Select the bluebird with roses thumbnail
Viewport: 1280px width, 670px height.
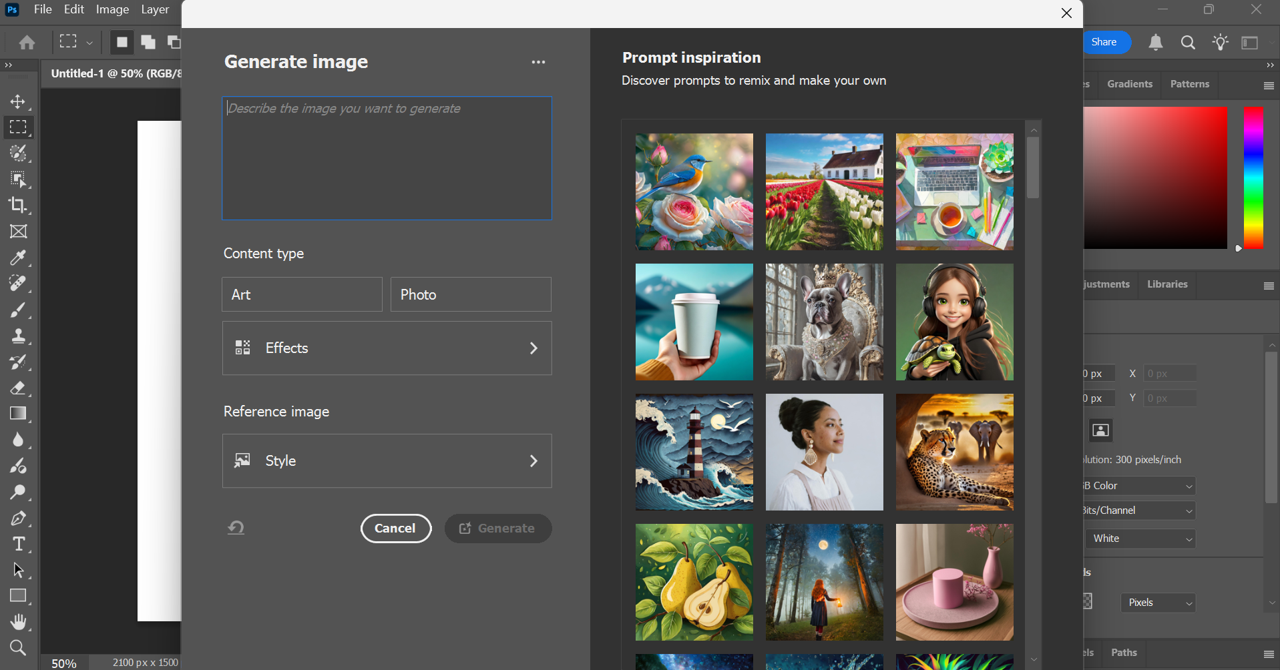694,192
